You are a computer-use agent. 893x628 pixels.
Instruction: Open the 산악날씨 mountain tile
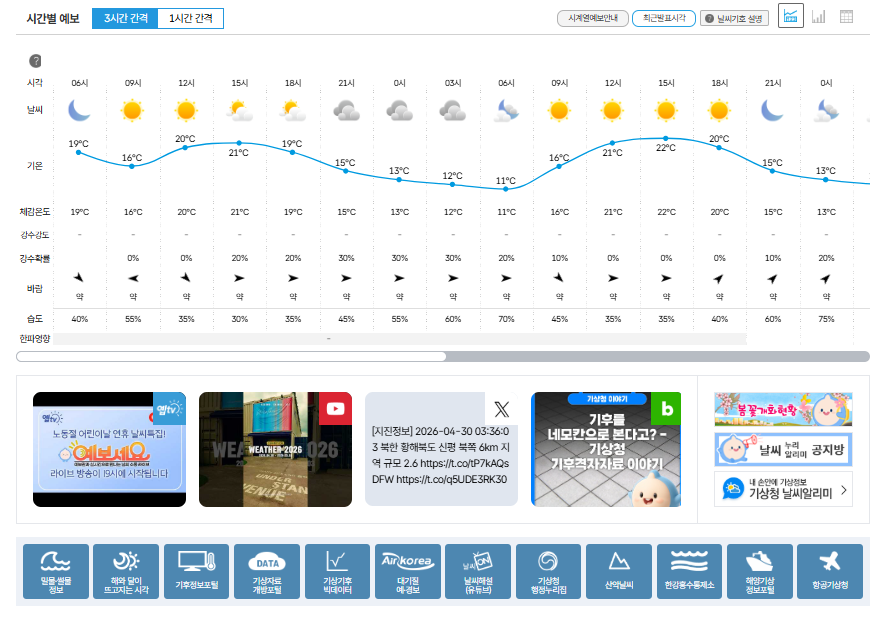coord(618,571)
